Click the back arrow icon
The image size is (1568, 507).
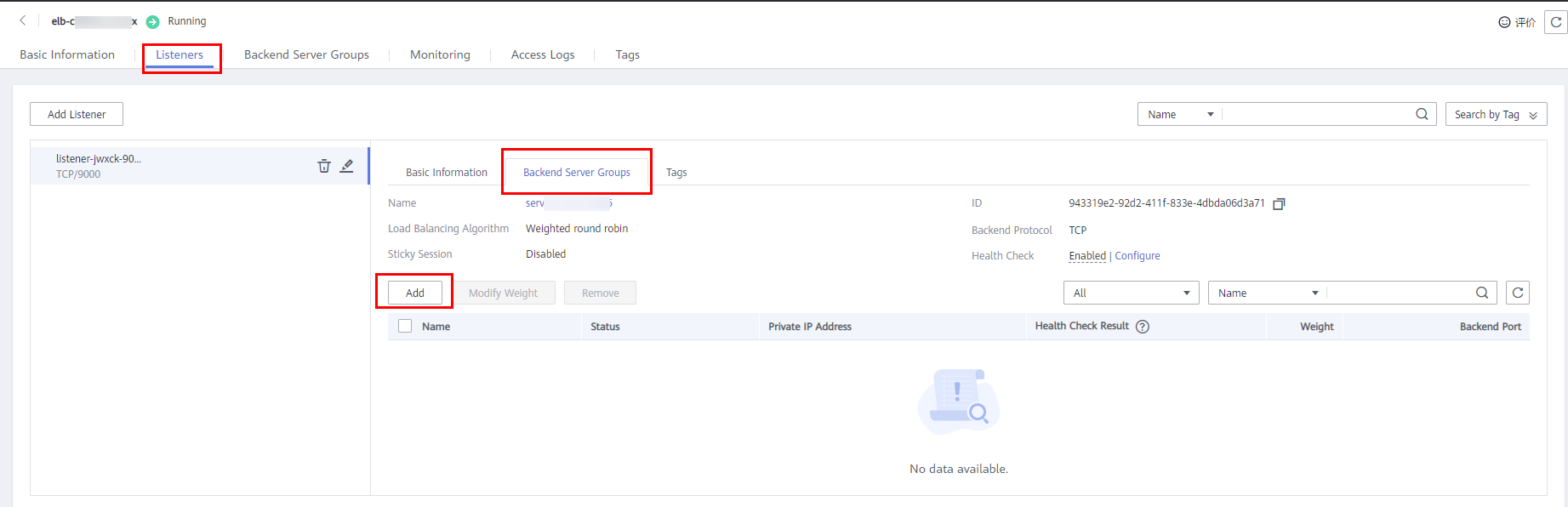pos(23,20)
